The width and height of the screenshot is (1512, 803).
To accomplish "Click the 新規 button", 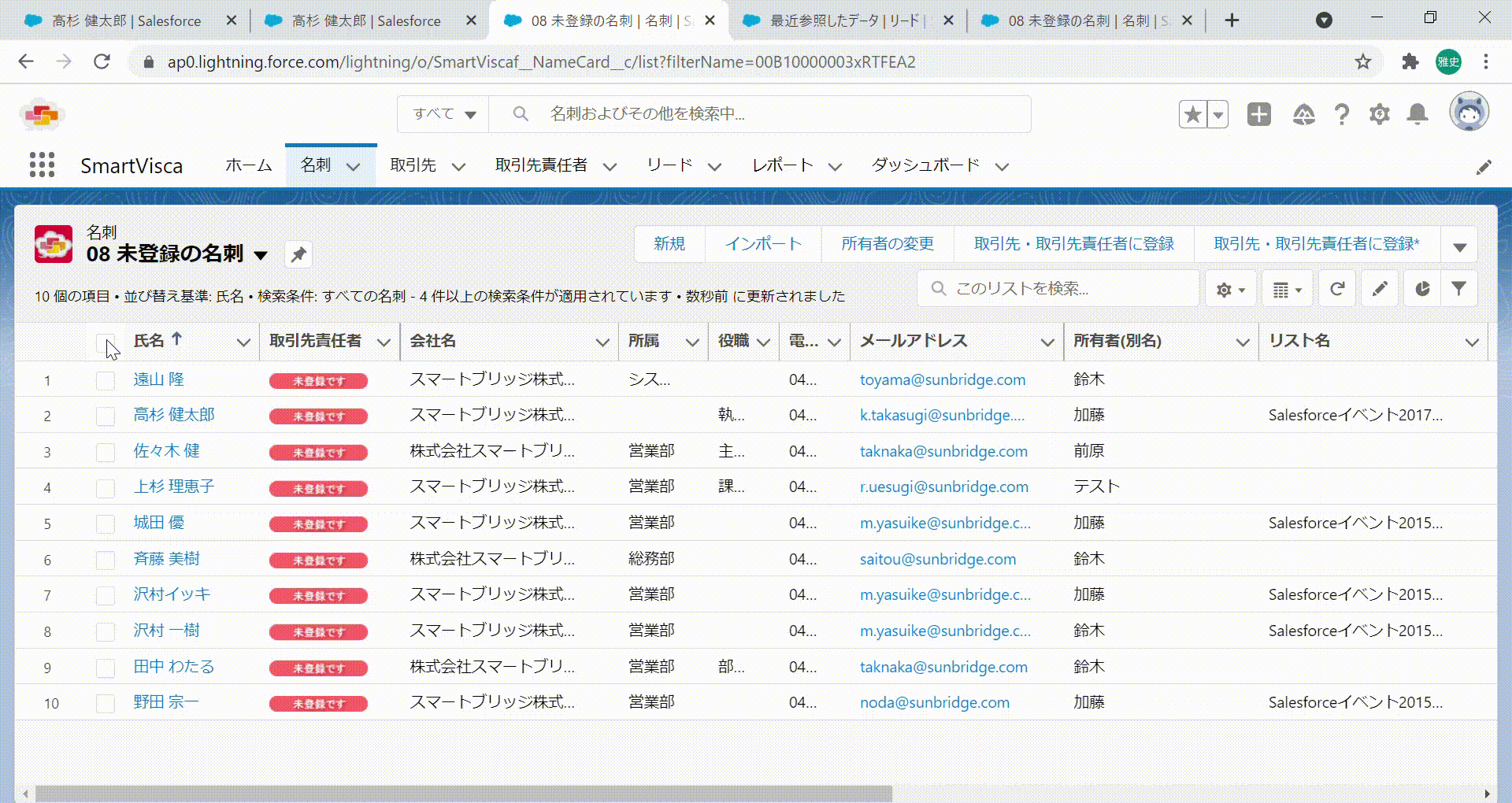I will [x=669, y=244].
